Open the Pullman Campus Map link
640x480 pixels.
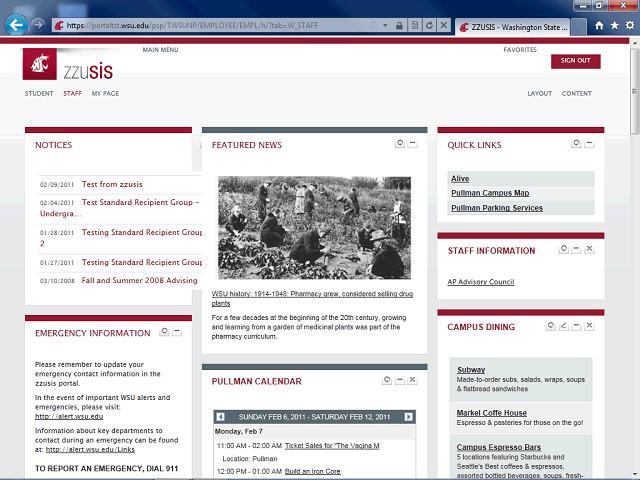coord(490,193)
